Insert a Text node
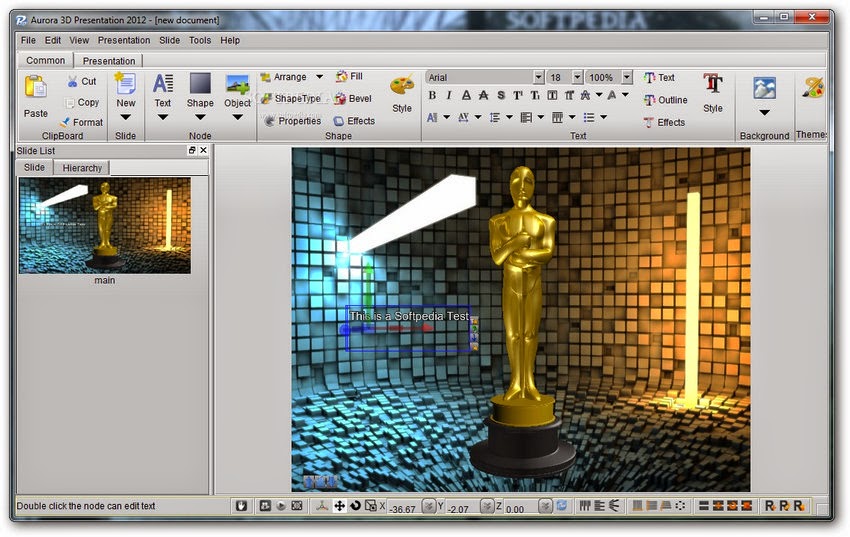This screenshot has height=537, width=850. tap(163, 90)
